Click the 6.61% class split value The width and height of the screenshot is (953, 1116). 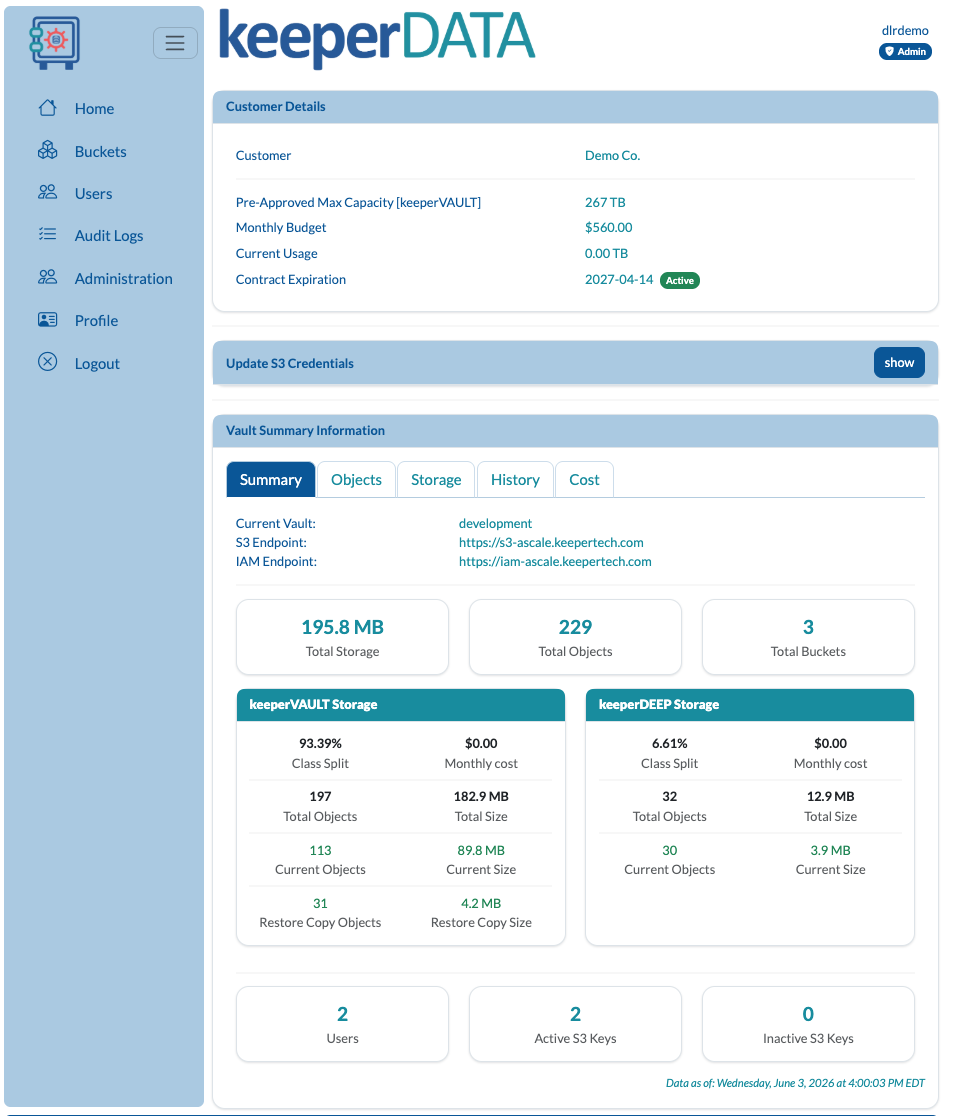pos(670,743)
